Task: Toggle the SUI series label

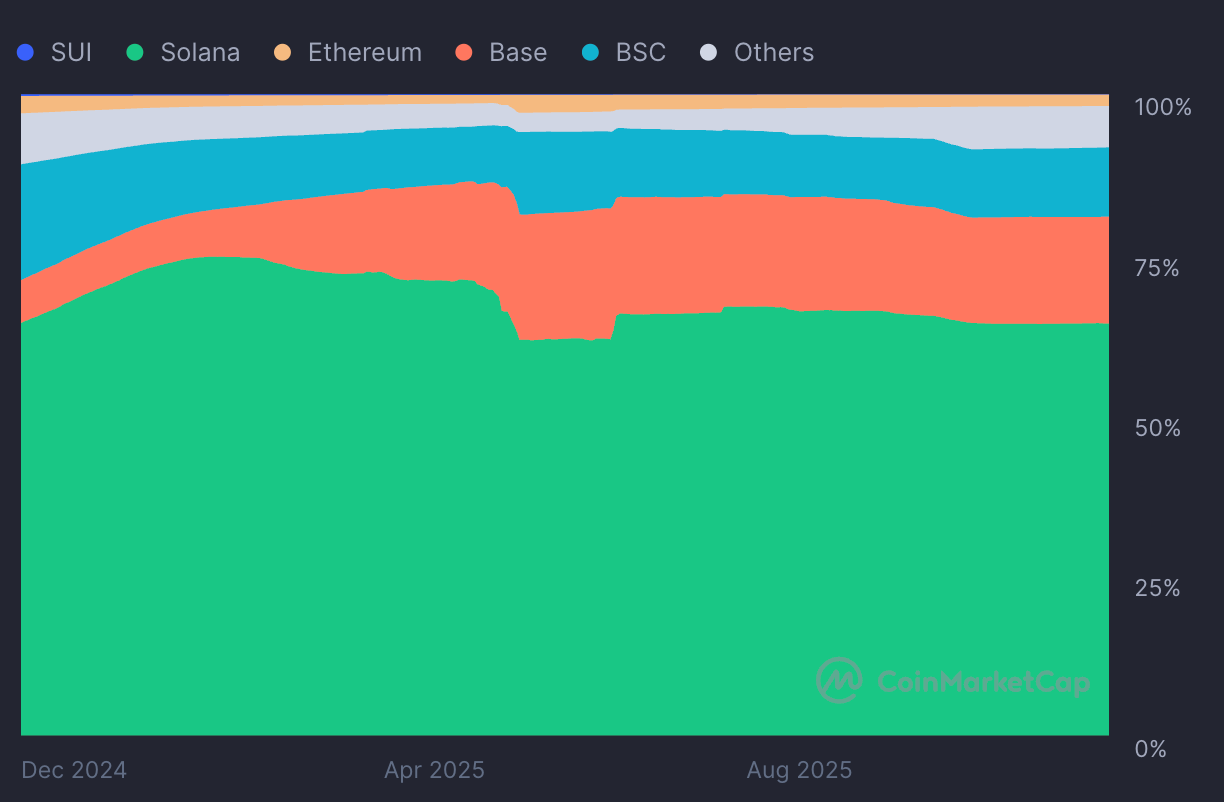Action: click(71, 53)
